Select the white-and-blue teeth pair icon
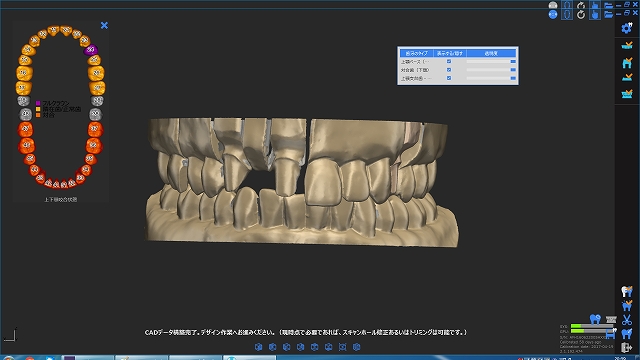The height and width of the screenshot is (360, 640). 627,291
